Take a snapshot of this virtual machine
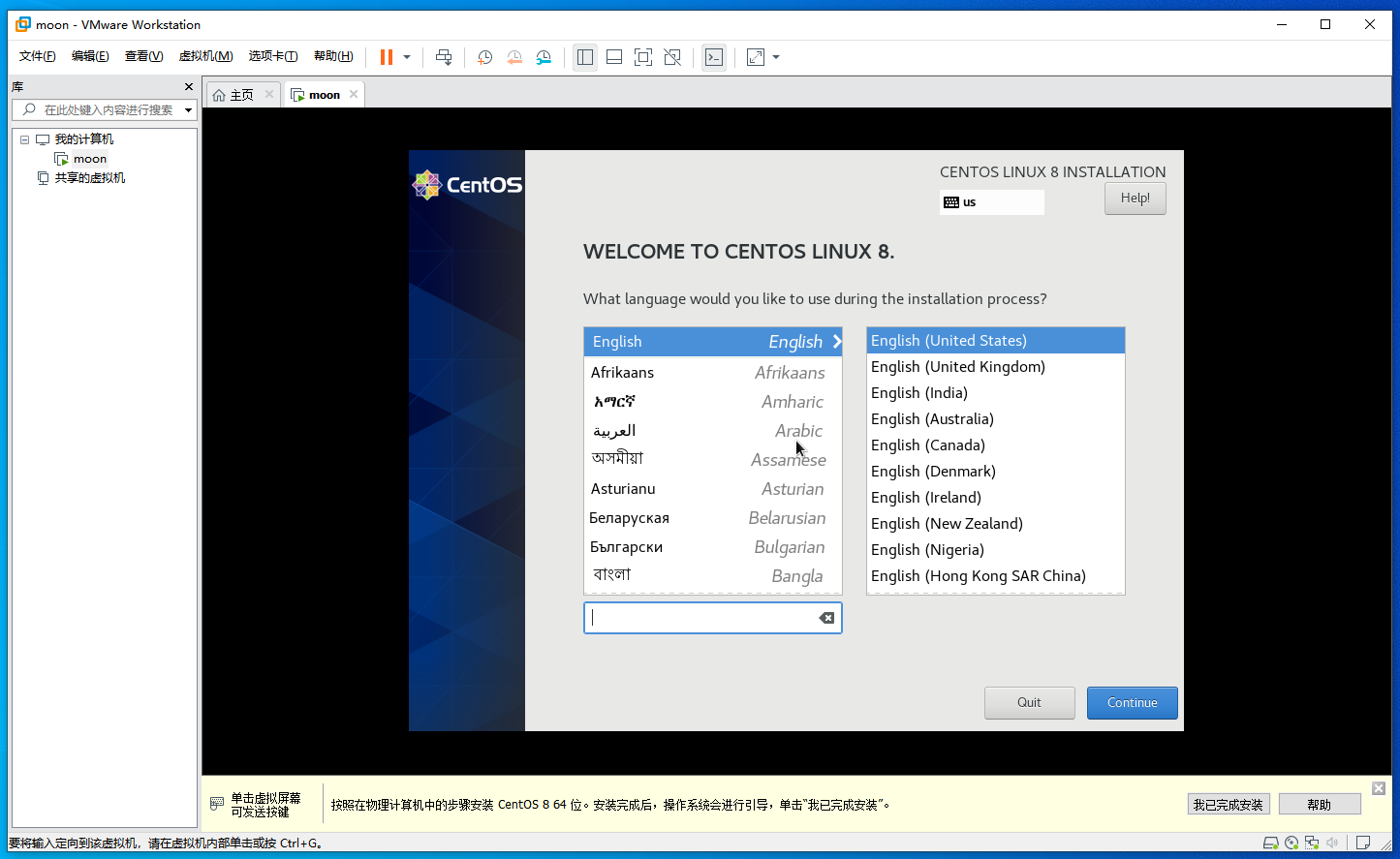The image size is (1400, 859). (x=485, y=57)
